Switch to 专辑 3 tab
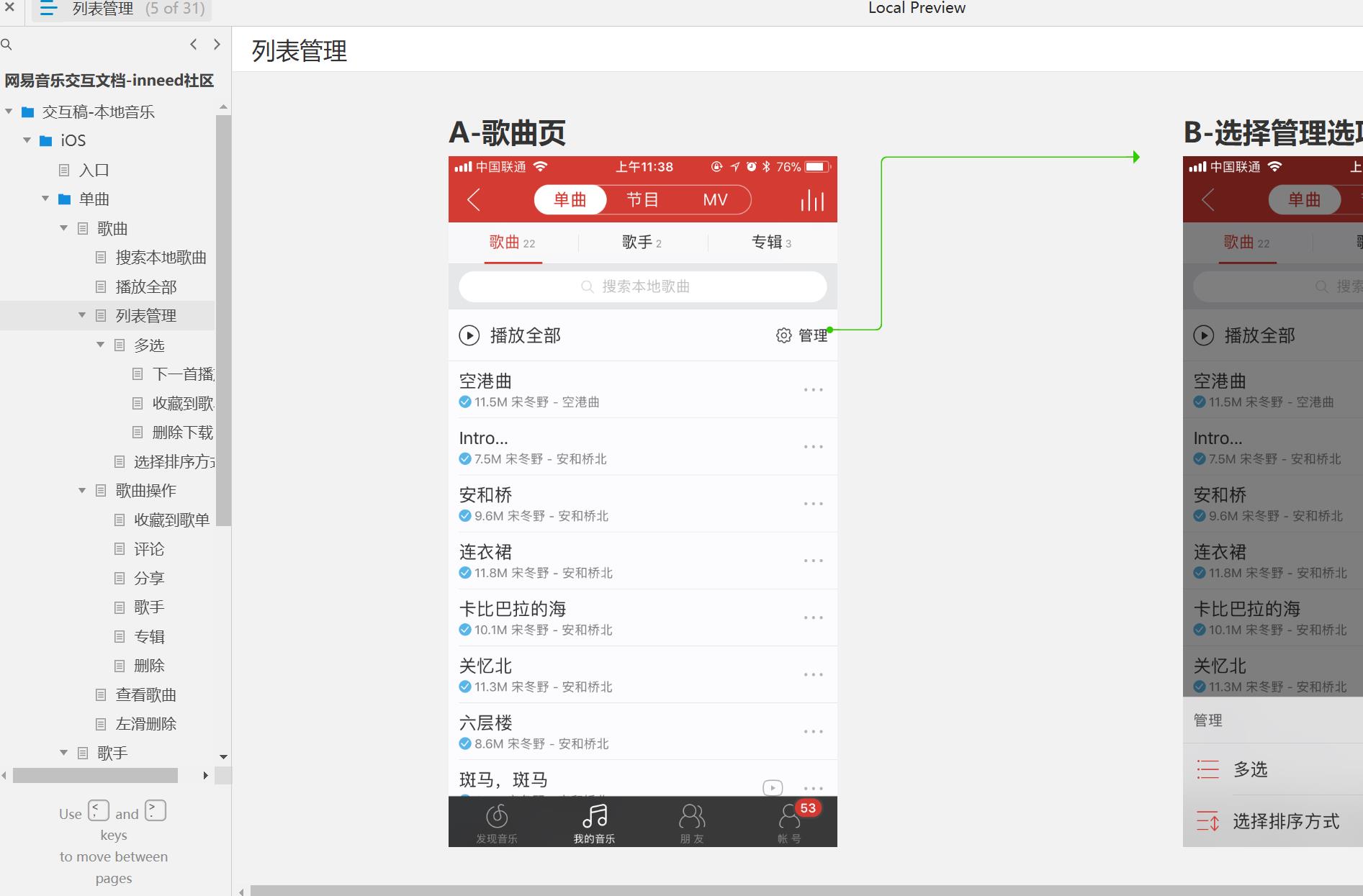 (772, 243)
